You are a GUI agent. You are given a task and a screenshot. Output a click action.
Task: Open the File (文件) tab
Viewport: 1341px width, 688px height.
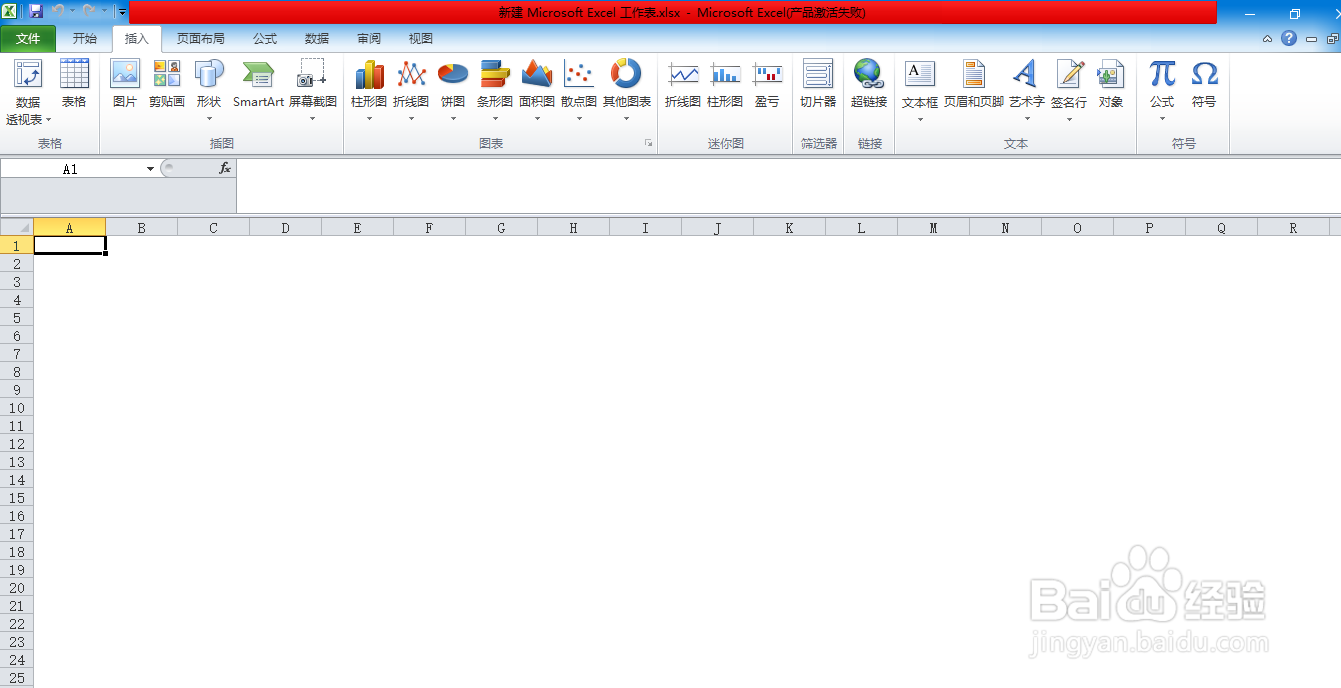point(28,39)
